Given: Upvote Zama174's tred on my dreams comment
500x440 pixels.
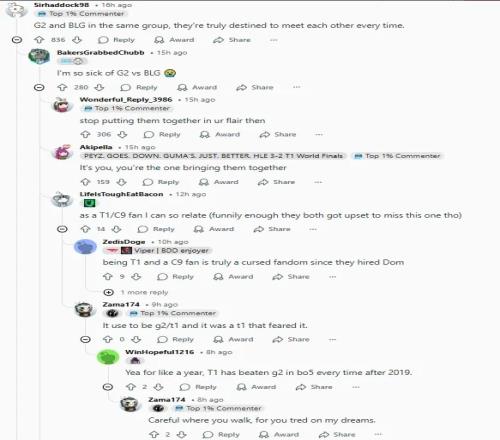Looking at the screenshot, I should pos(154,435).
